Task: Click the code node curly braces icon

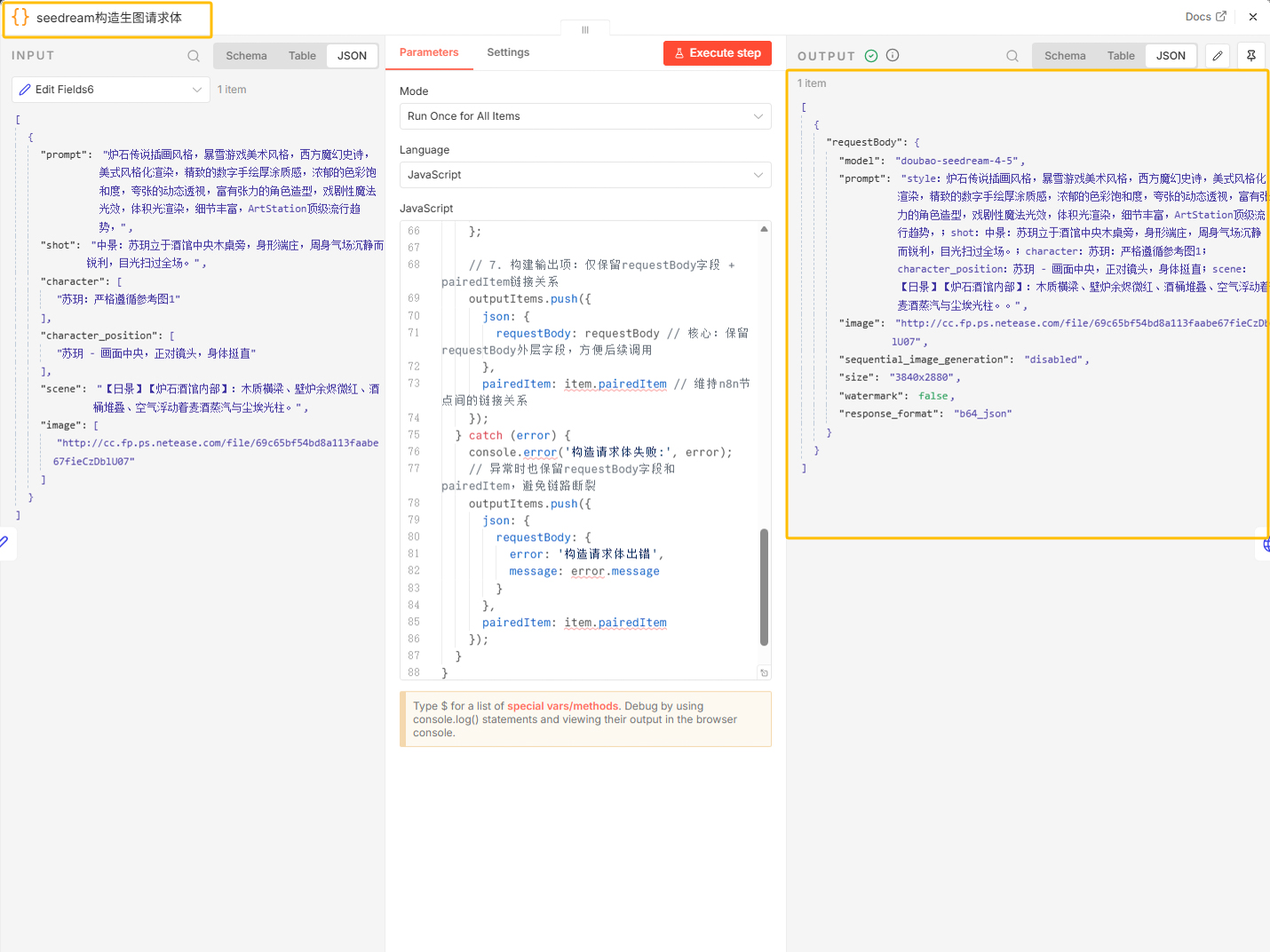Action: point(20,18)
